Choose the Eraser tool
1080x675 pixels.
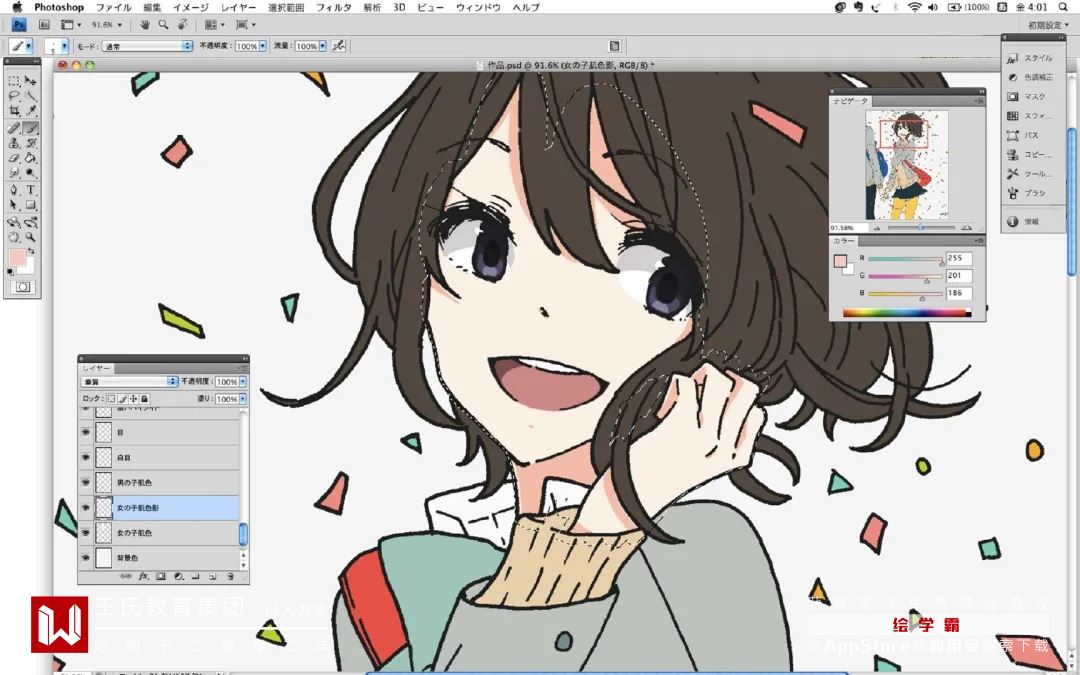[x=14, y=158]
